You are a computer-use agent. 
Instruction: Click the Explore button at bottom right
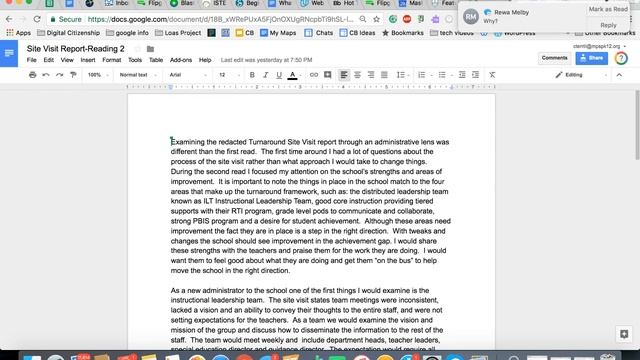point(624,334)
